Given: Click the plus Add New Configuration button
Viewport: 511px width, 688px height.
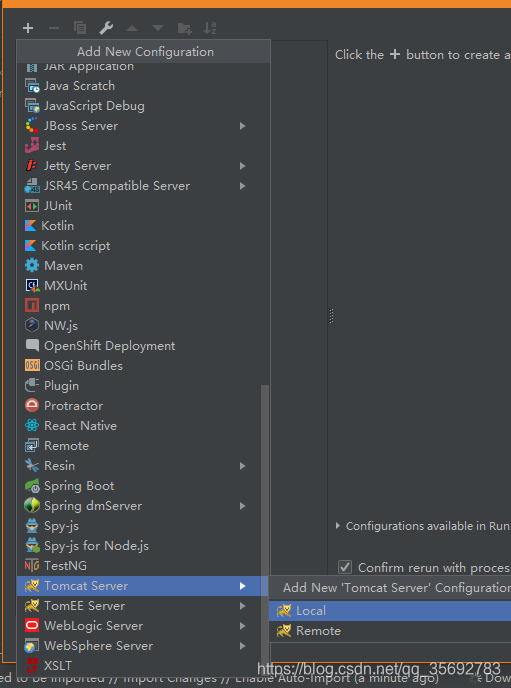Looking at the screenshot, I should click(28, 28).
